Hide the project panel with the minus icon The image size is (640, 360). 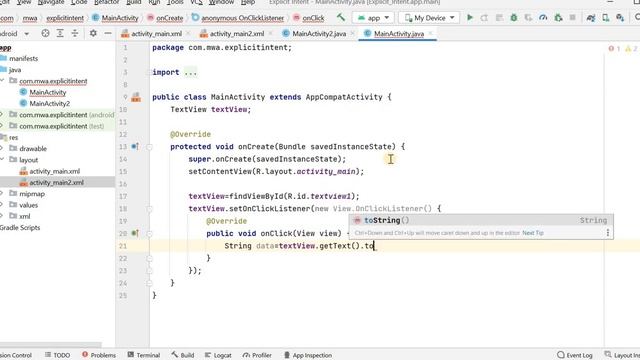pyautogui.click(x=108, y=33)
